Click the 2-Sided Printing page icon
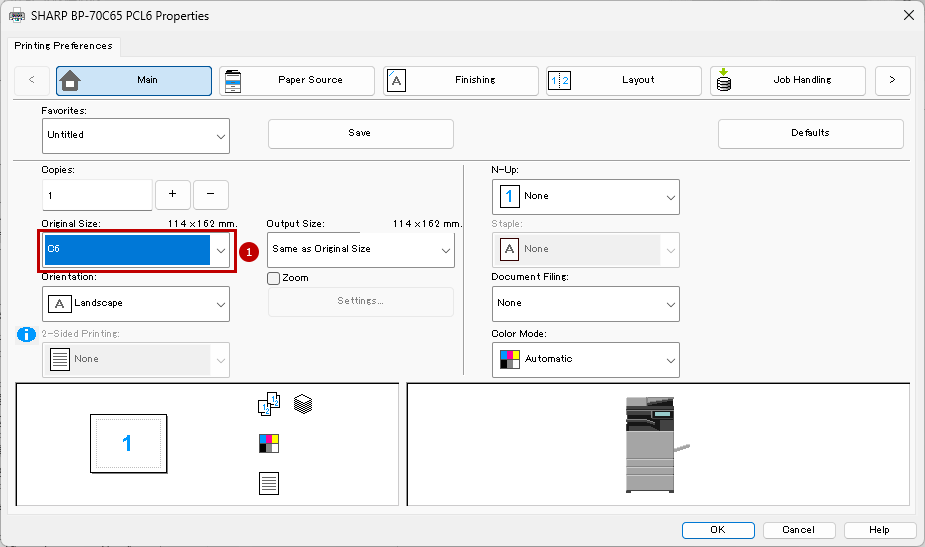This screenshot has height=547, width=925. click(x=60, y=359)
